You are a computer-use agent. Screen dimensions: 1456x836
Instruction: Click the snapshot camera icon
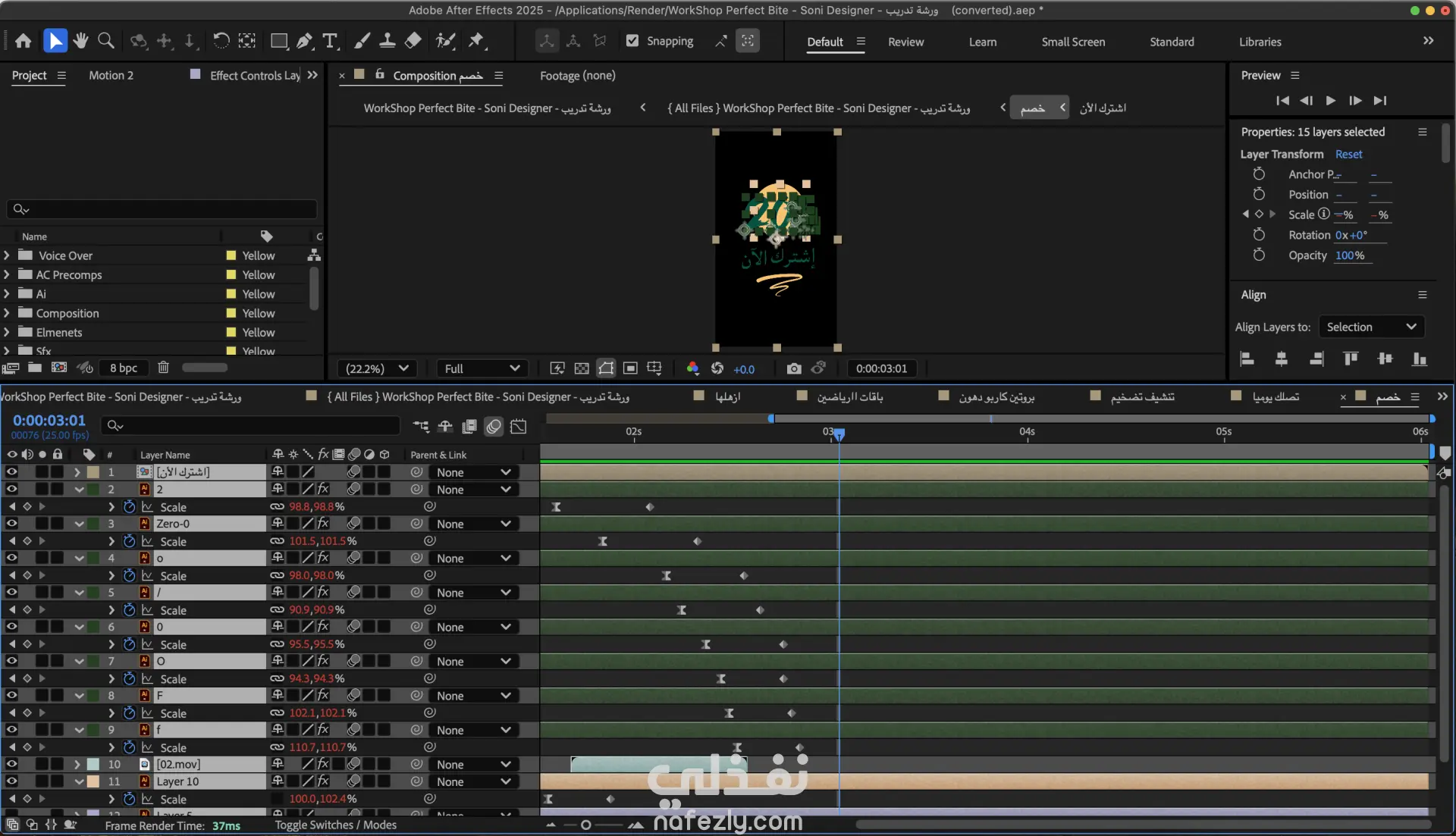(x=793, y=368)
